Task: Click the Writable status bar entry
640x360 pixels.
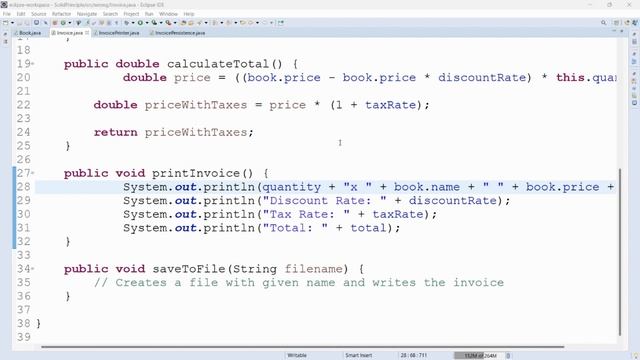Action: (297, 356)
